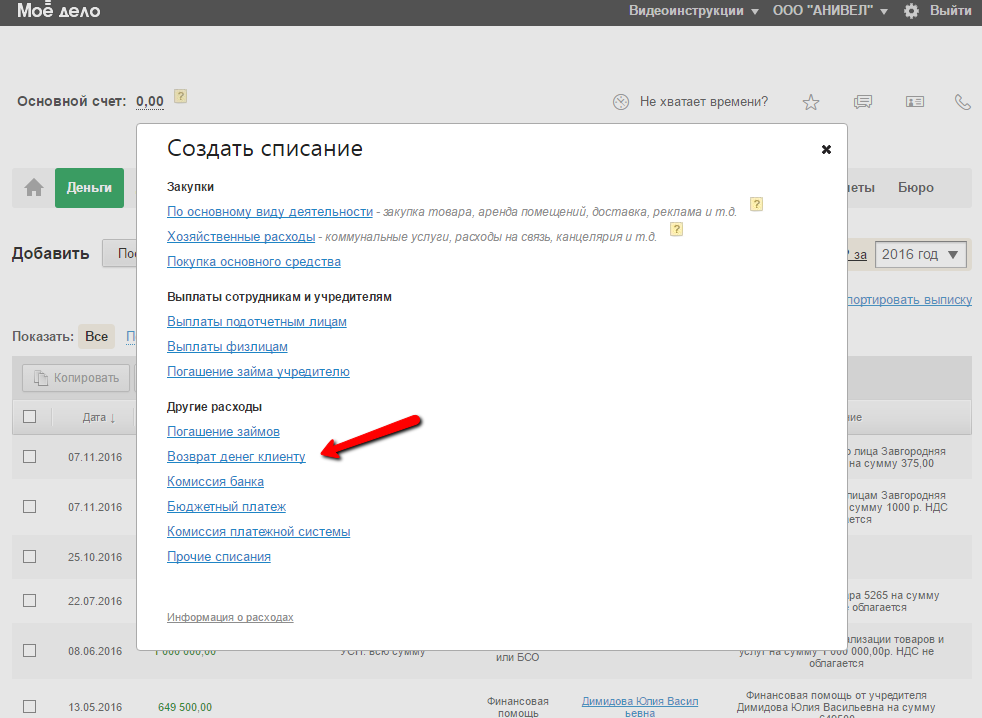Click help icon for 'Хозяйственные расходы'

[676, 229]
